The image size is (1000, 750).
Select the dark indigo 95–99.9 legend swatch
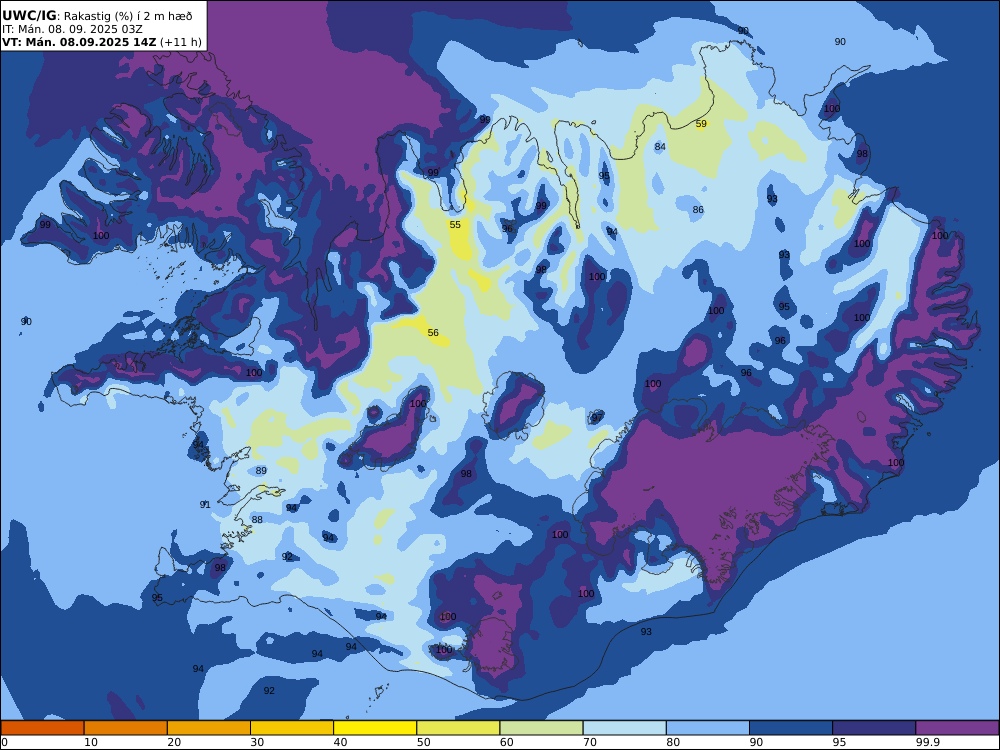click(x=874, y=728)
